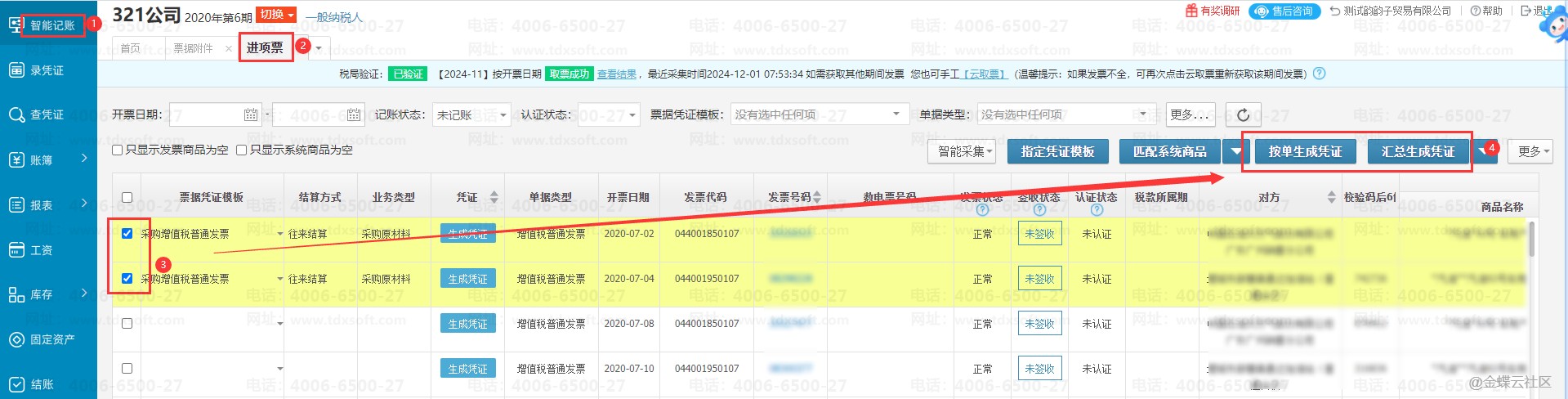
Task: Click help icon under 发票状态 header
Action: pos(982,210)
